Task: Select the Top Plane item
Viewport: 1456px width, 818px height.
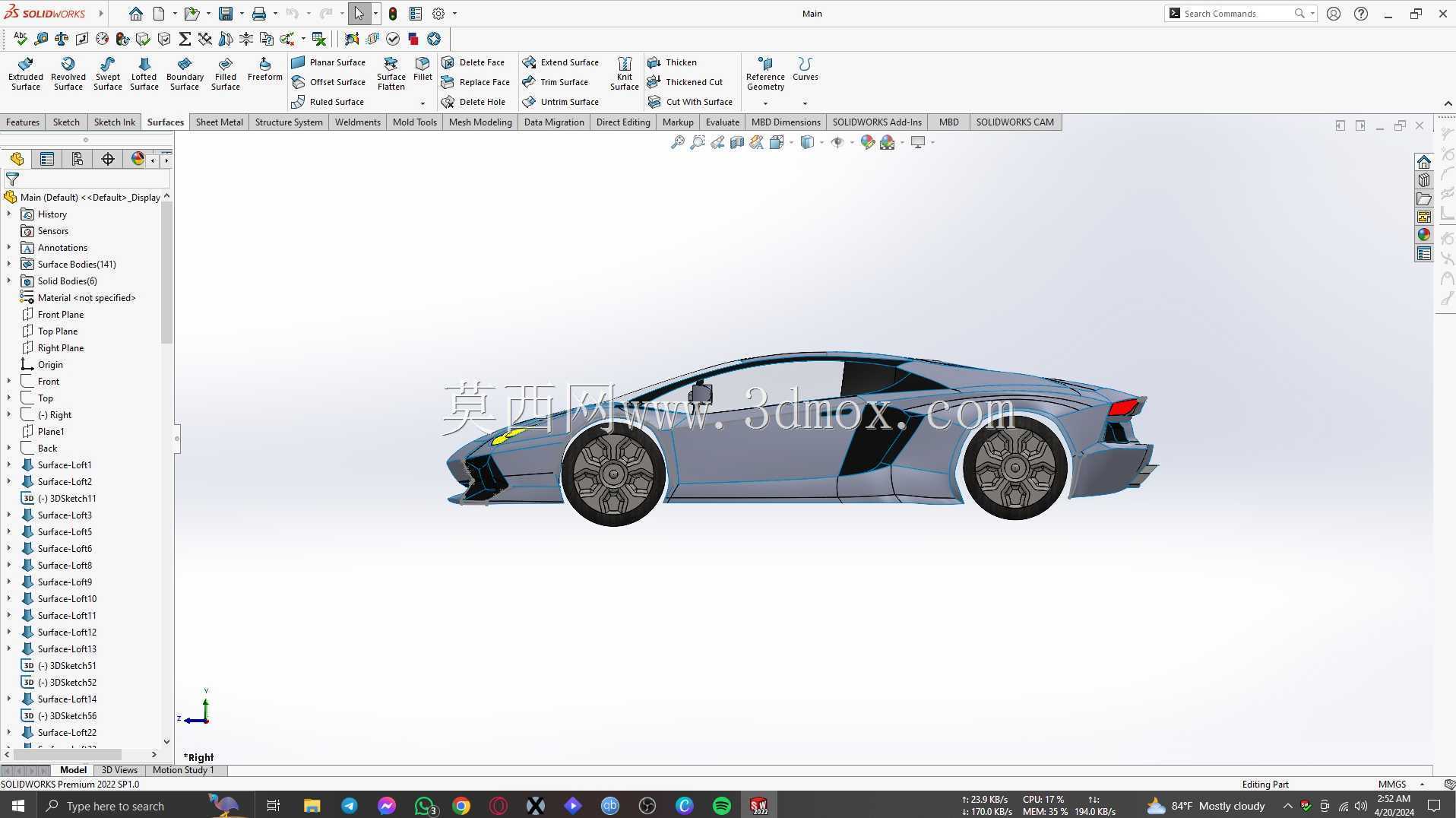Action: (x=49, y=331)
